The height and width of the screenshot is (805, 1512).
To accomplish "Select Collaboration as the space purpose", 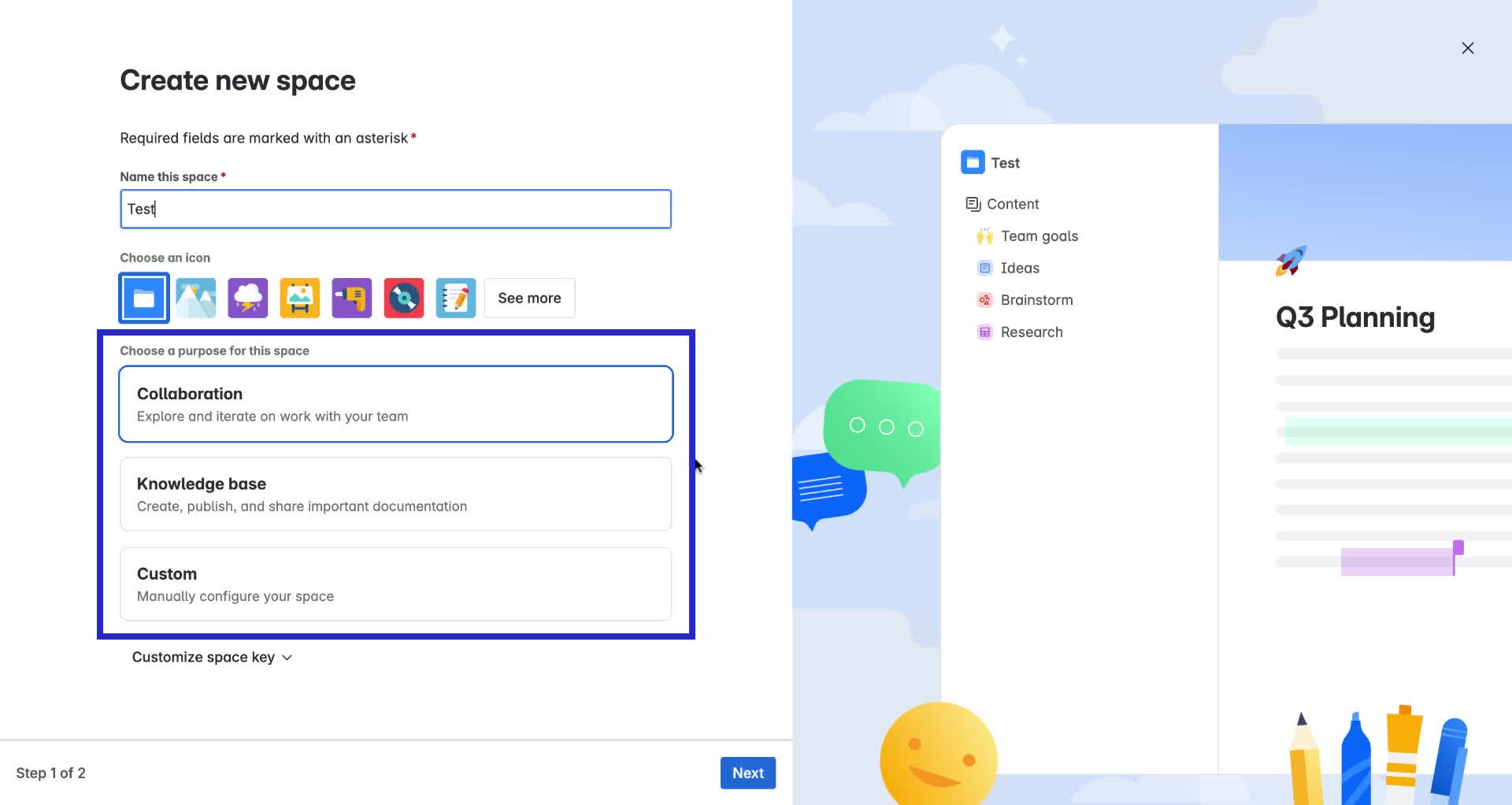I will (395, 404).
